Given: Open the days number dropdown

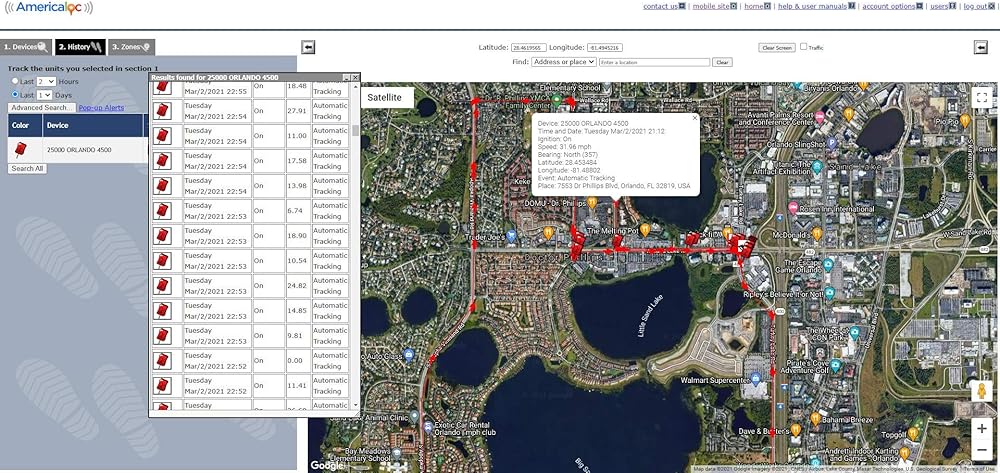Looking at the screenshot, I should click(44, 94).
